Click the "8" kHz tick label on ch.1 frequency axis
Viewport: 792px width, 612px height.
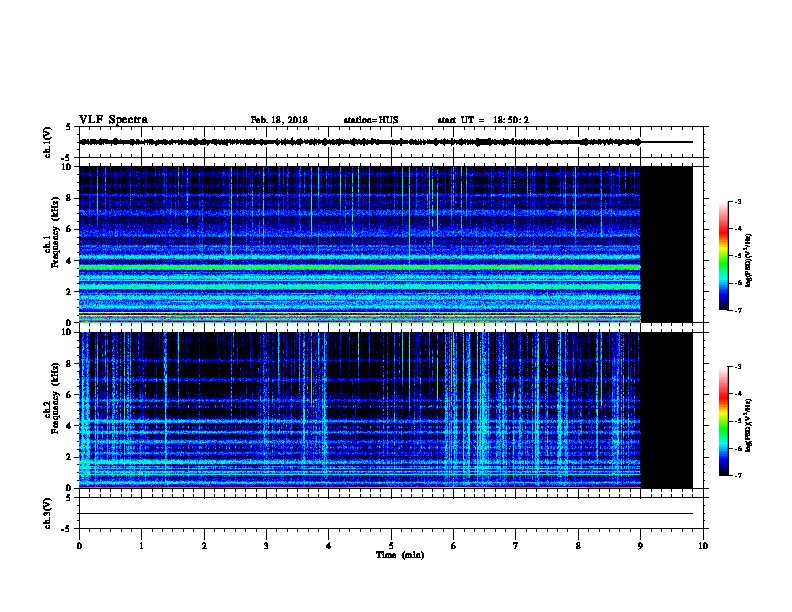70,198
